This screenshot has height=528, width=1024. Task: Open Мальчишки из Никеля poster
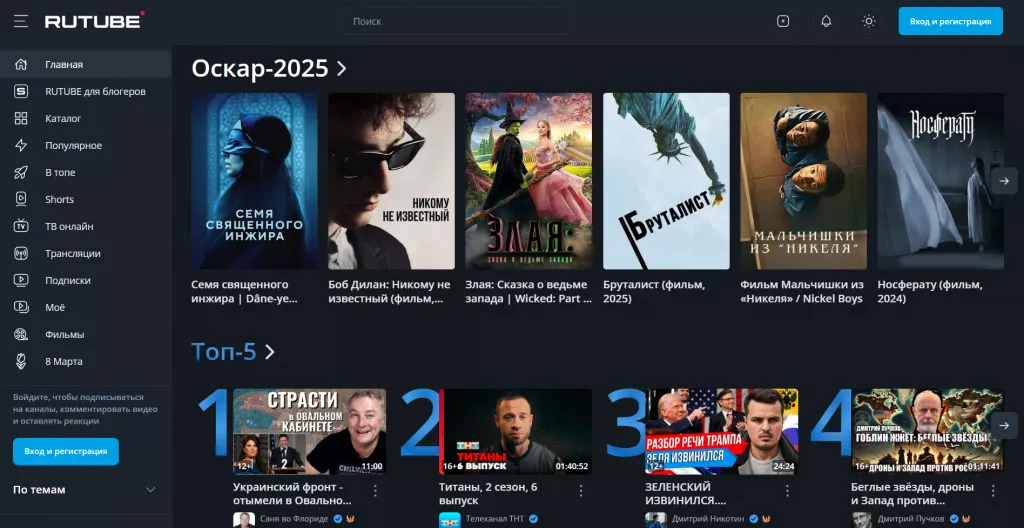pos(803,181)
